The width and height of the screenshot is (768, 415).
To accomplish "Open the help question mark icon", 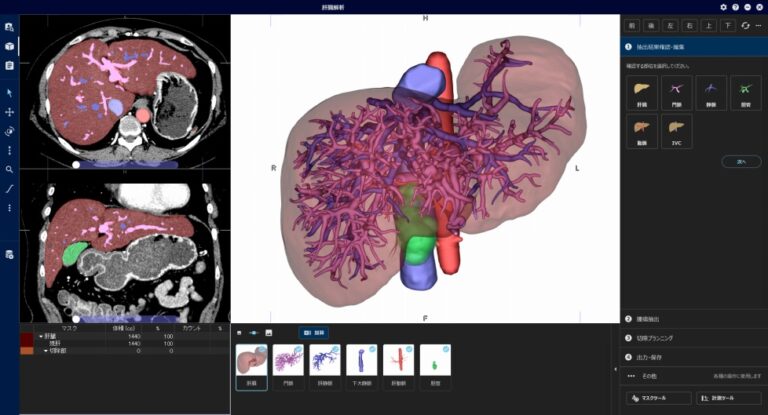I will pyautogui.click(x=735, y=7).
